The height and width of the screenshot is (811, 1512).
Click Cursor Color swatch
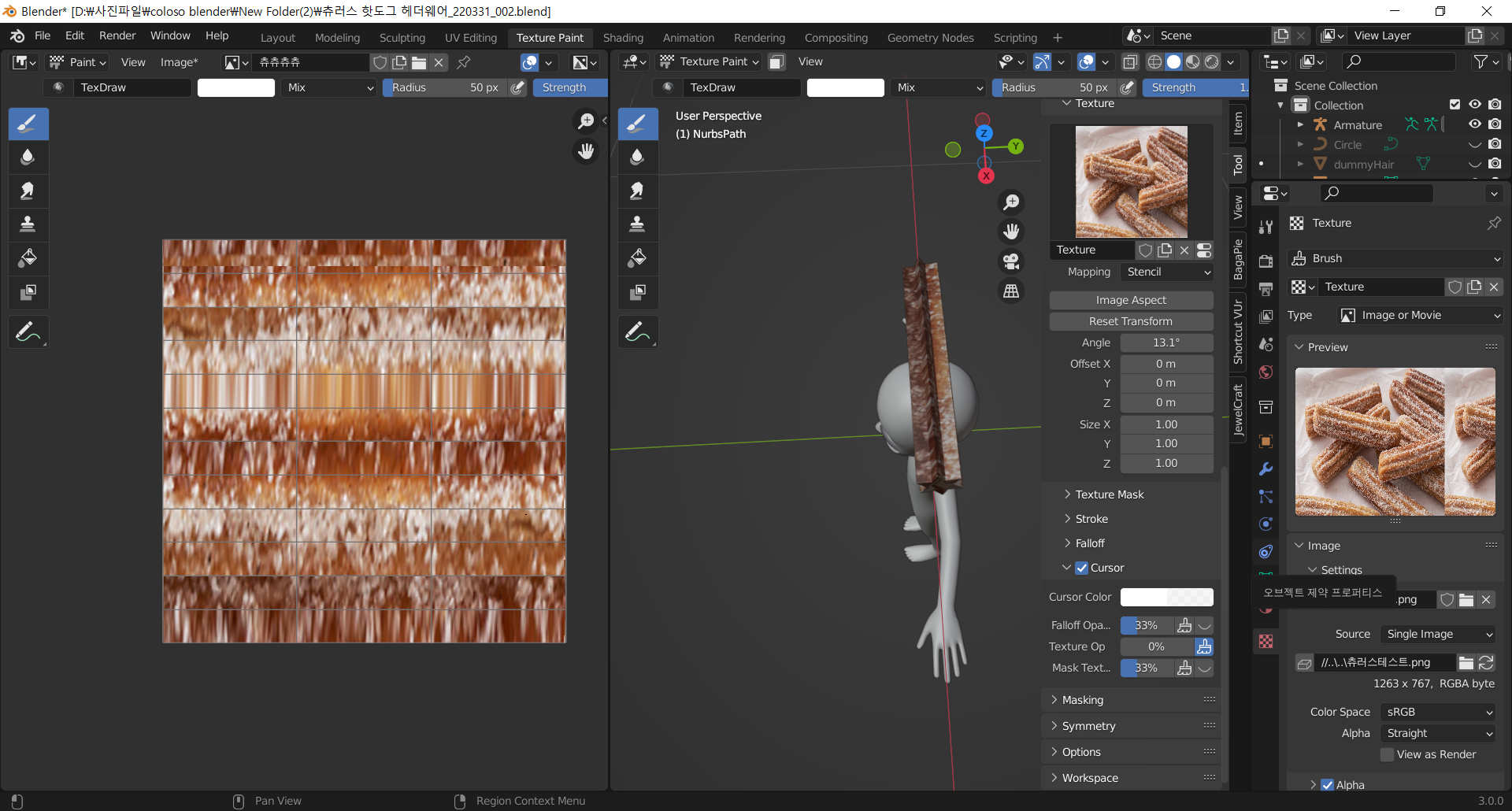(1167, 597)
